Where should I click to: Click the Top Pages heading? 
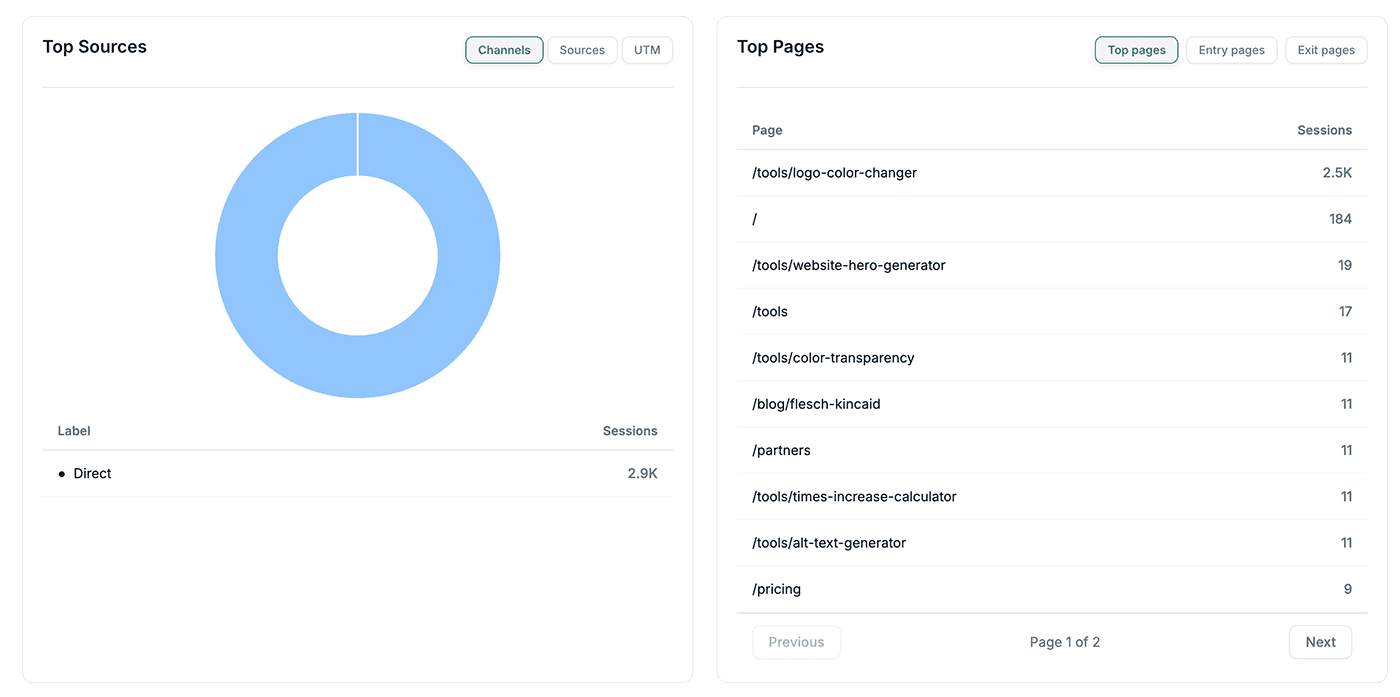tap(780, 47)
